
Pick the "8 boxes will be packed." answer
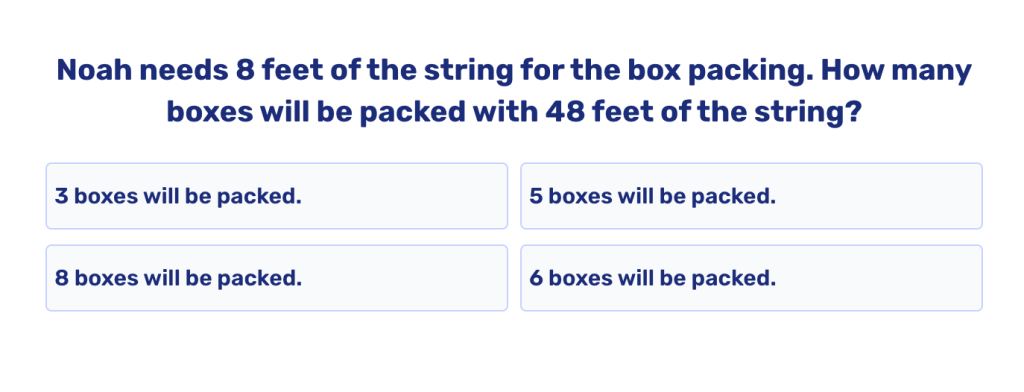(x=276, y=278)
